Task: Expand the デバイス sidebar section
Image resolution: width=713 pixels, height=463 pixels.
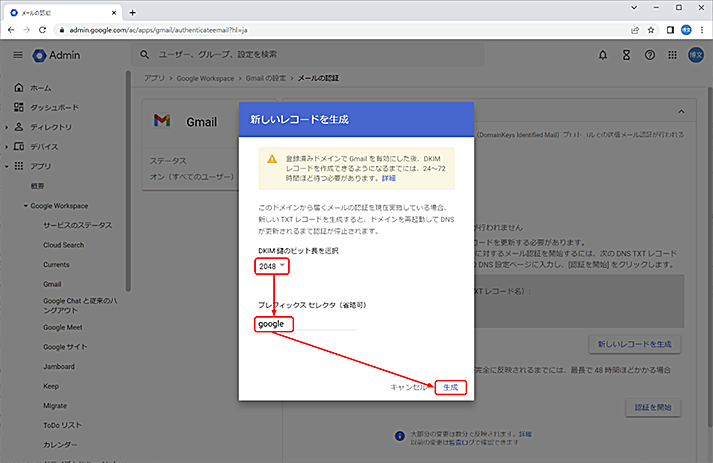Action: (x=6, y=146)
